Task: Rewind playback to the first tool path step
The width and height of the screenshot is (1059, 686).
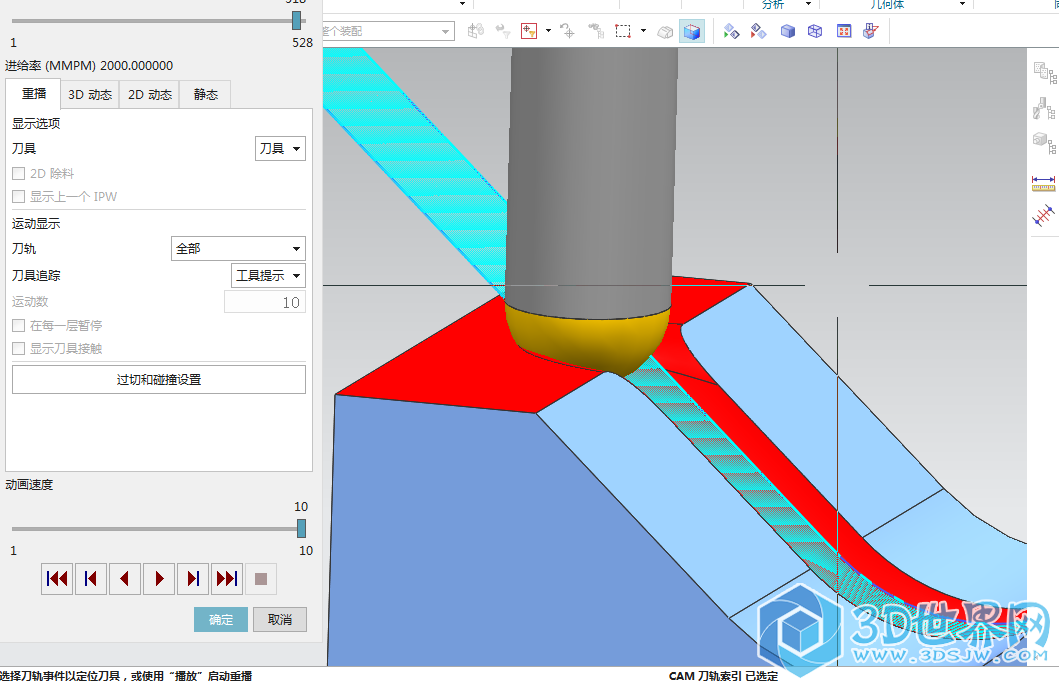Action: [x=57, y=579]
